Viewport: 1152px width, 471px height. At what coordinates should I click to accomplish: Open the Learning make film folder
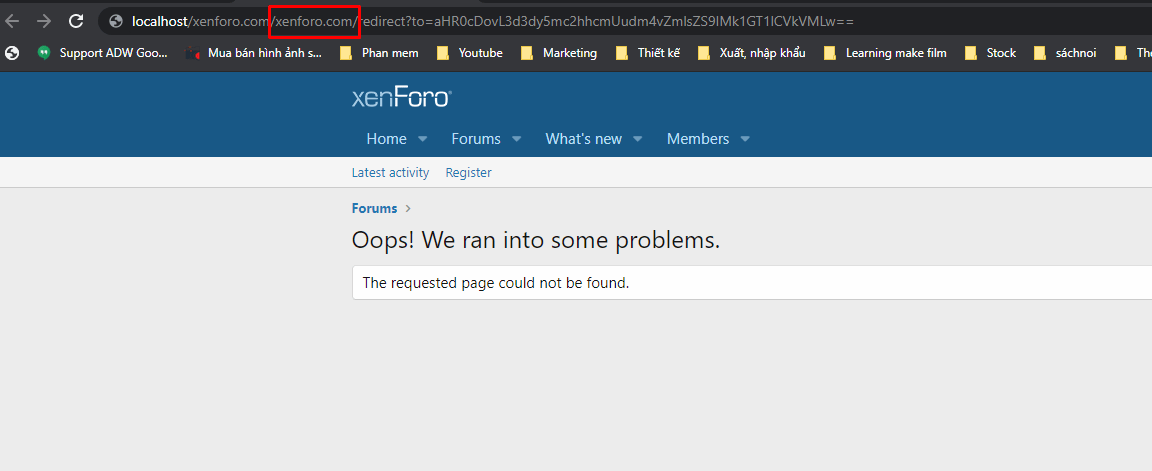pyautogui.click(x=885, y=53)
